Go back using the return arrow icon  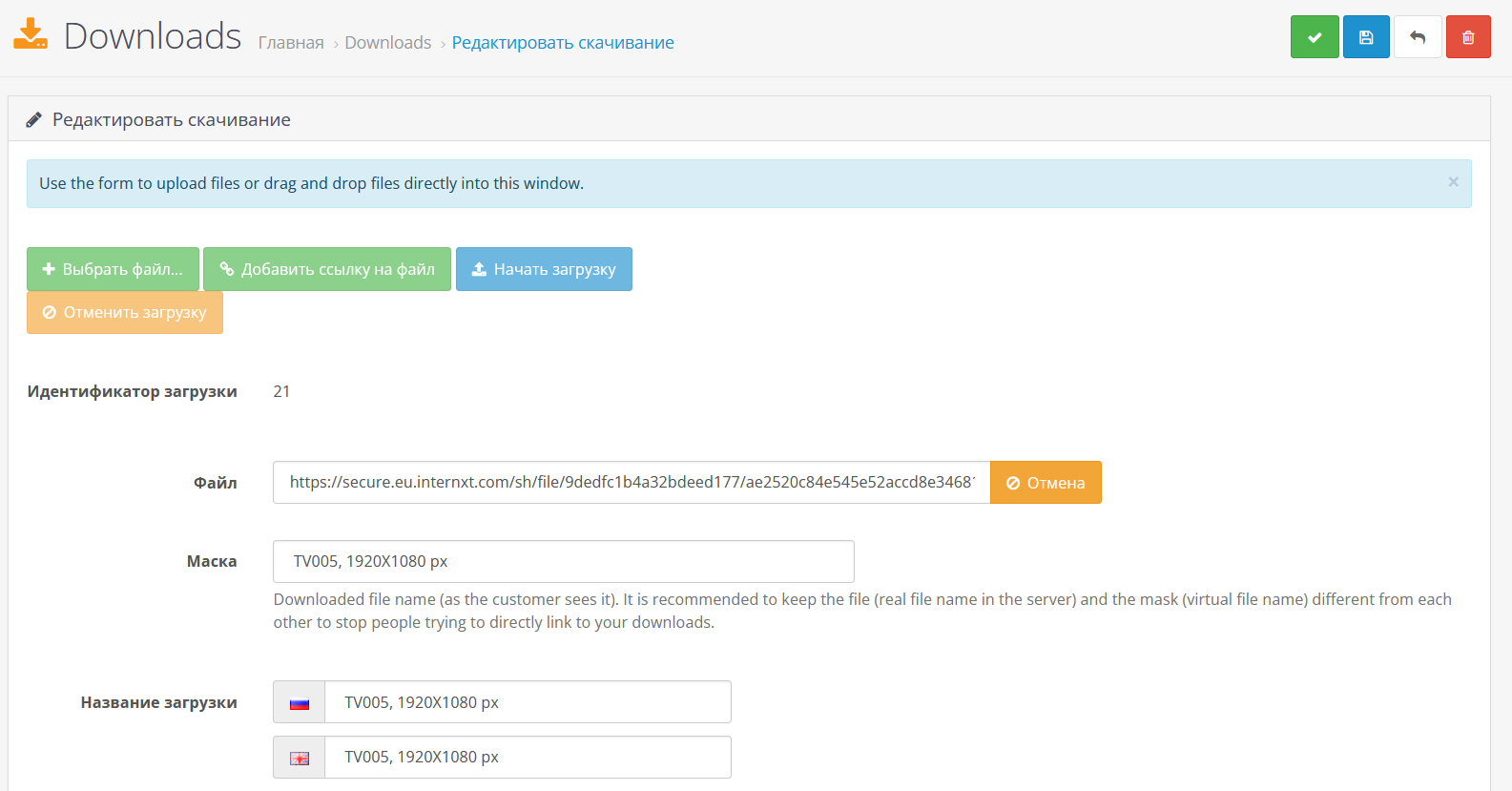(x=1418, y=37)
